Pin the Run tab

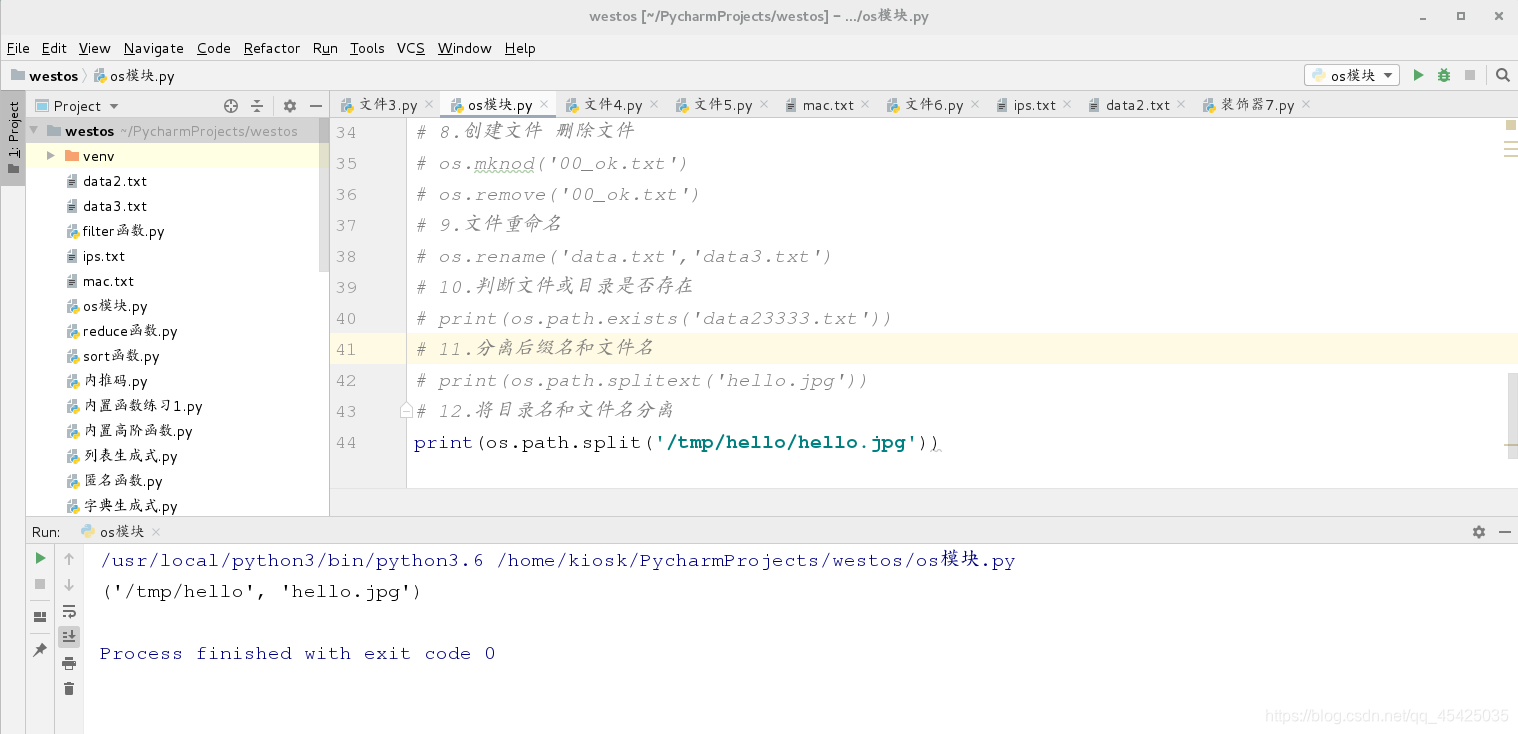40,650
